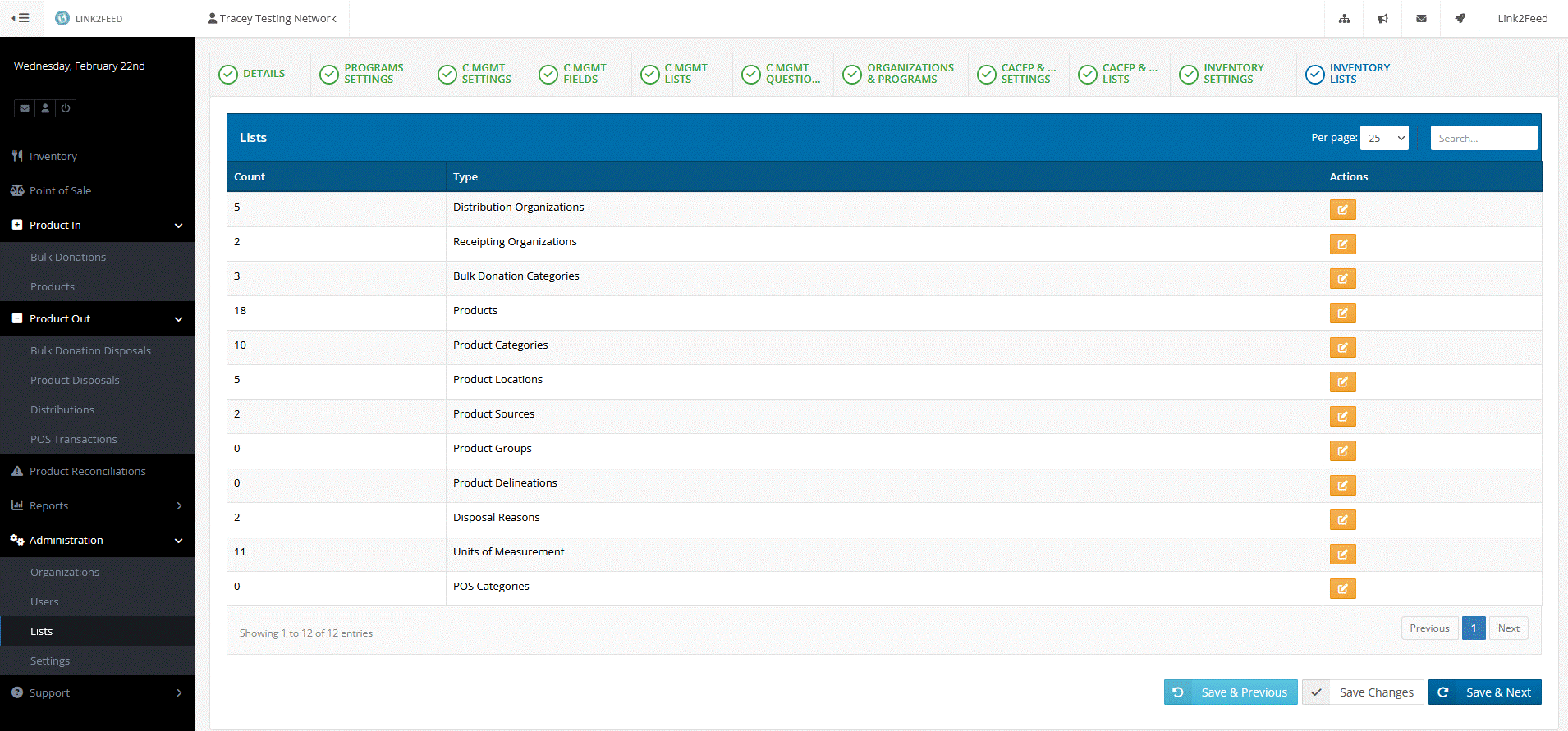
Task: Click the Save & Next button
Action: click(1484, 692)
